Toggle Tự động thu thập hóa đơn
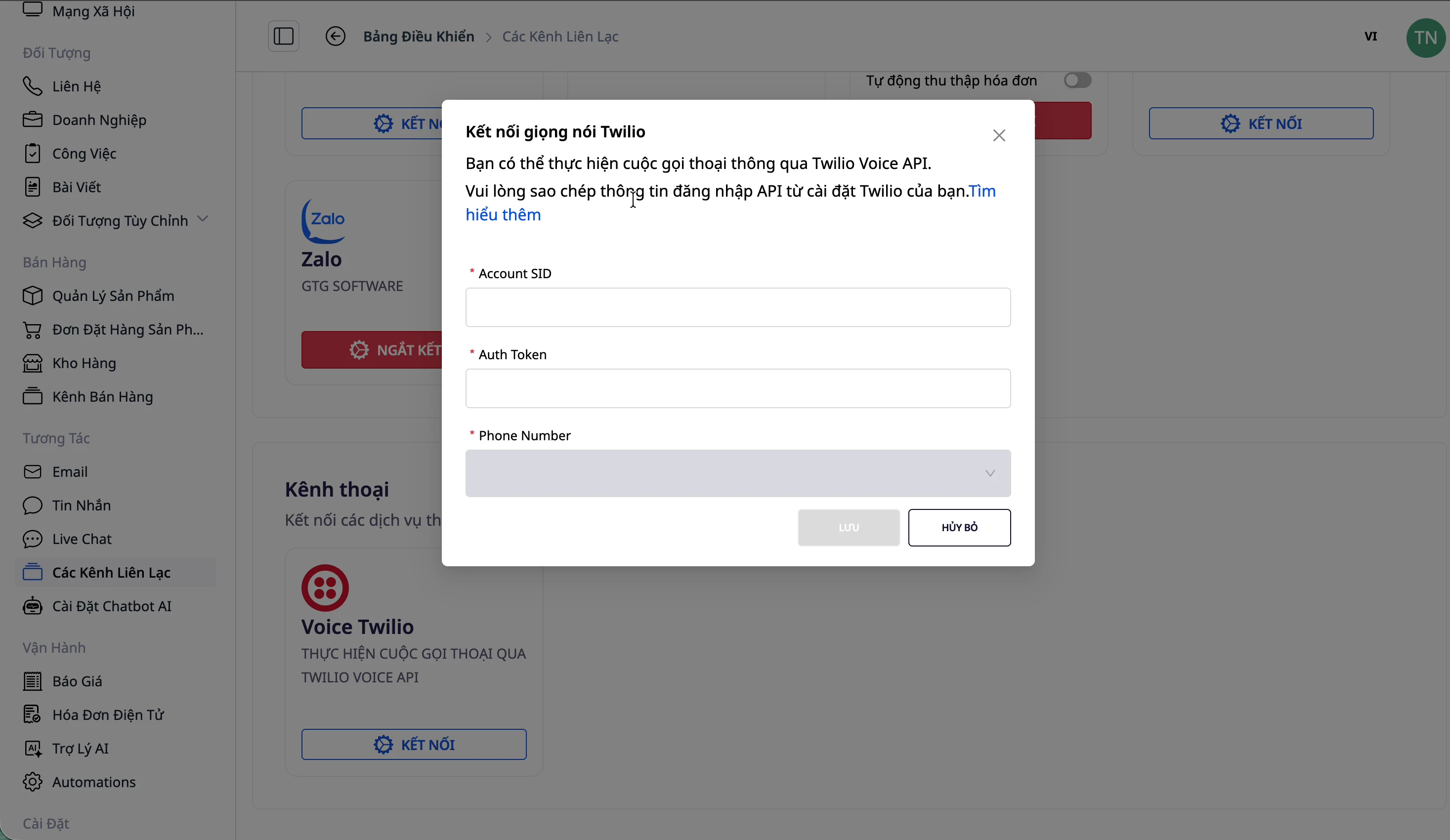Image resolution: width=1450 pixels, height=840 pixels. (1077, 81)
